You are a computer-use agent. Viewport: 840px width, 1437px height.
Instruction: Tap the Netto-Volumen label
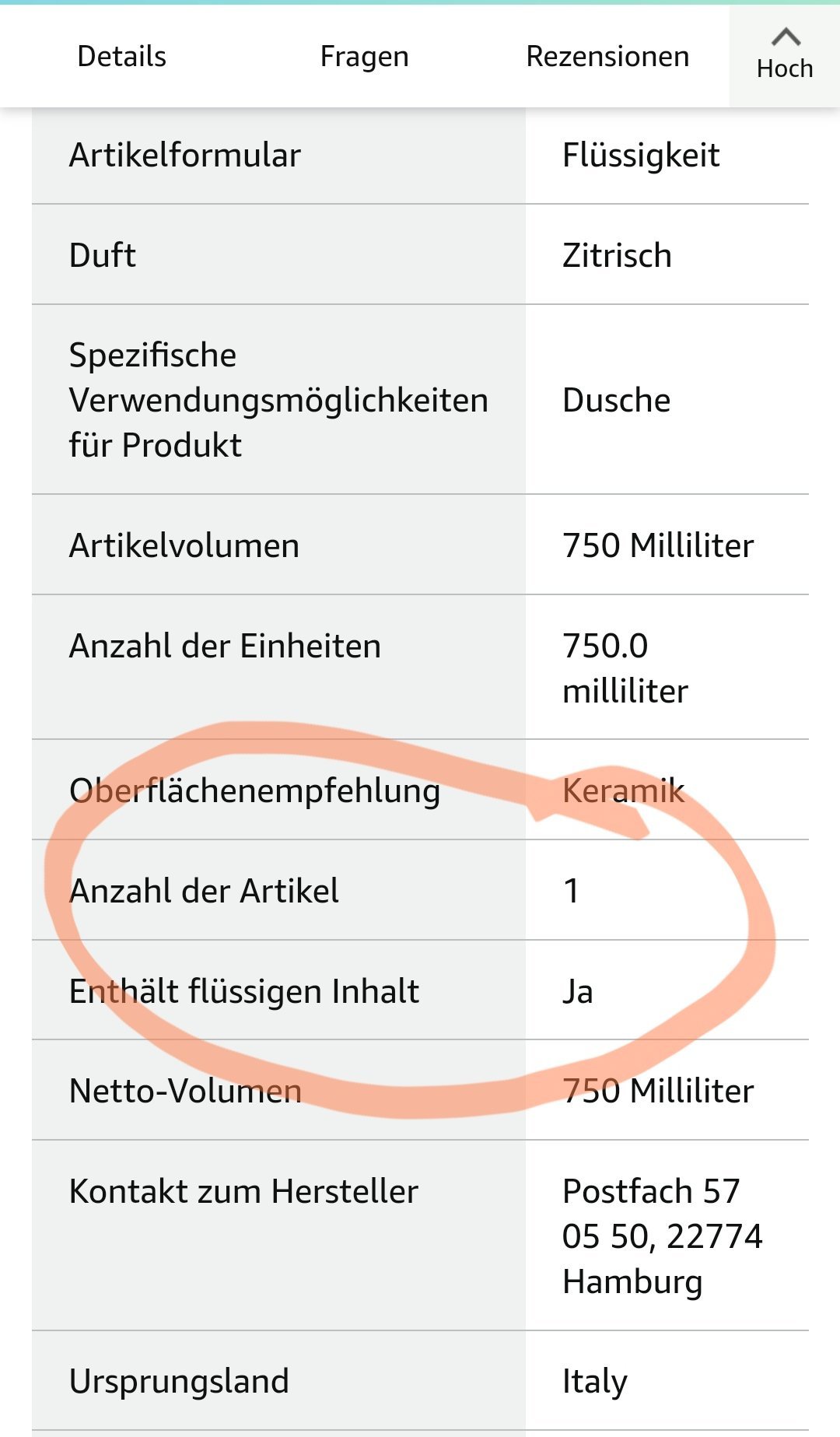pos(185,1092)
